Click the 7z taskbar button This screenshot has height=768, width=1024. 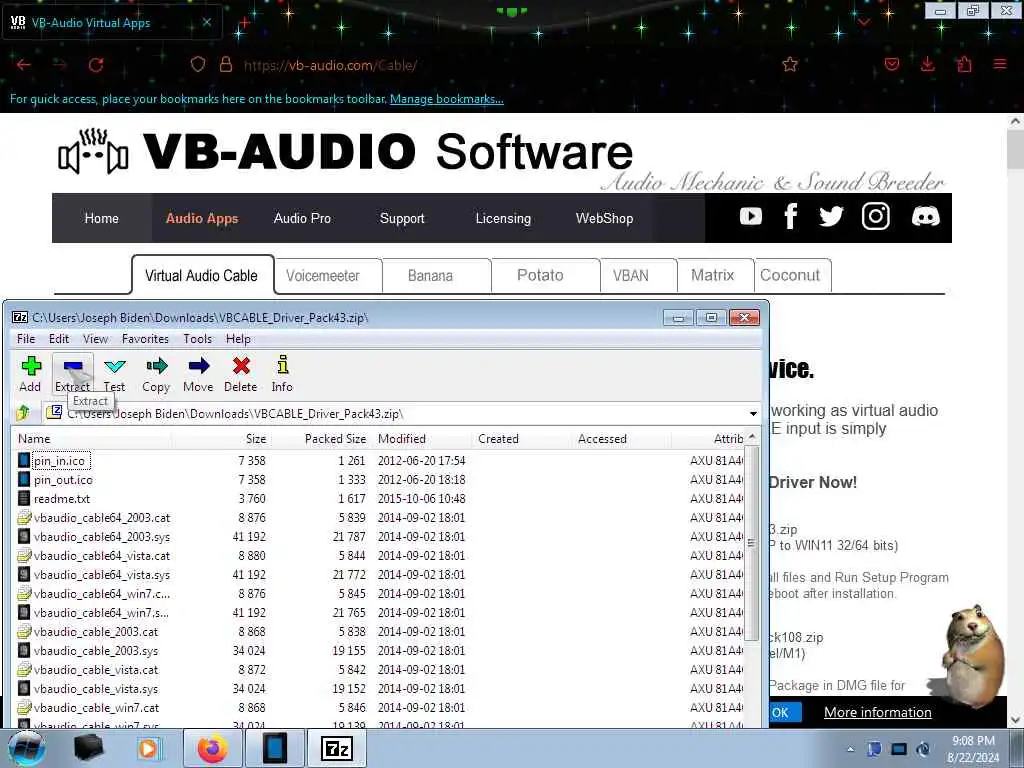[x=337, y=748]
